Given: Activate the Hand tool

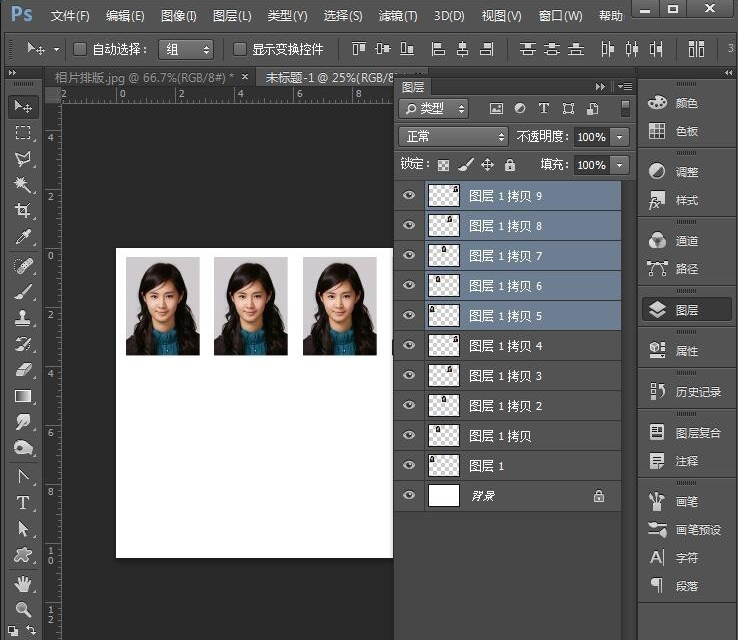Looking at the screenshot, I should coord(22,583).
